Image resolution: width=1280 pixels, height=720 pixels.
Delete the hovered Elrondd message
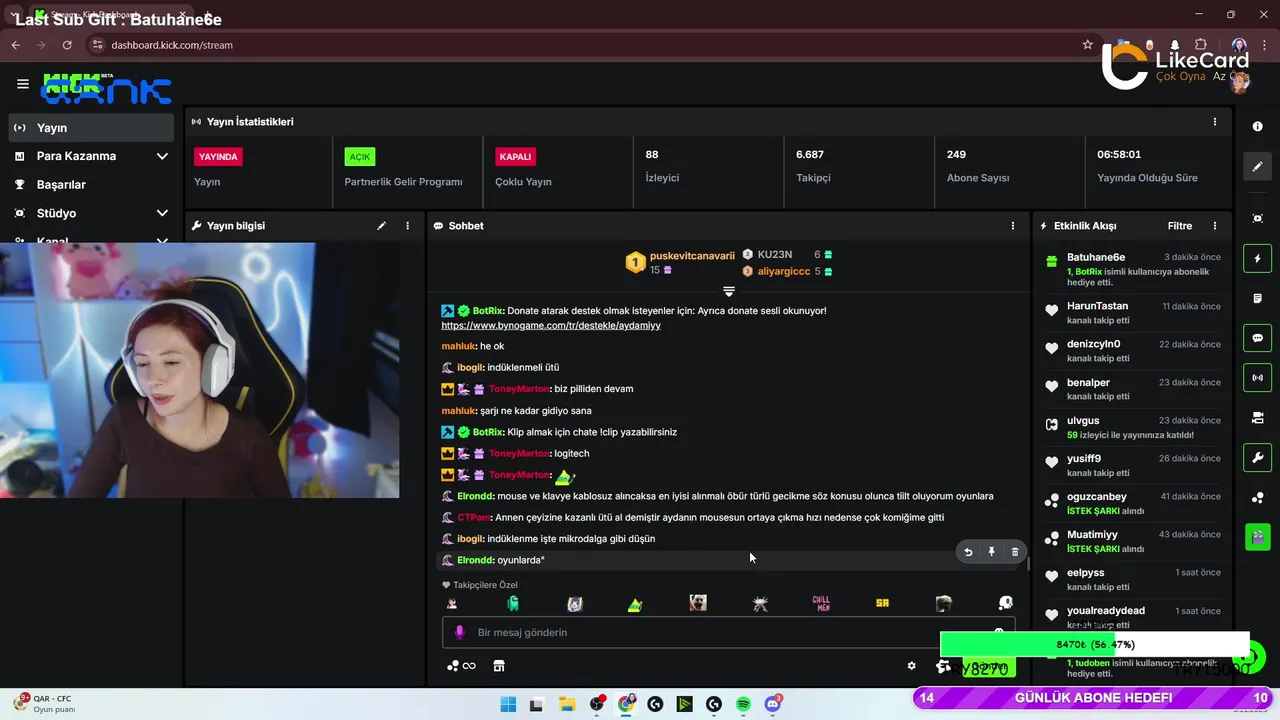(1015, 552)
